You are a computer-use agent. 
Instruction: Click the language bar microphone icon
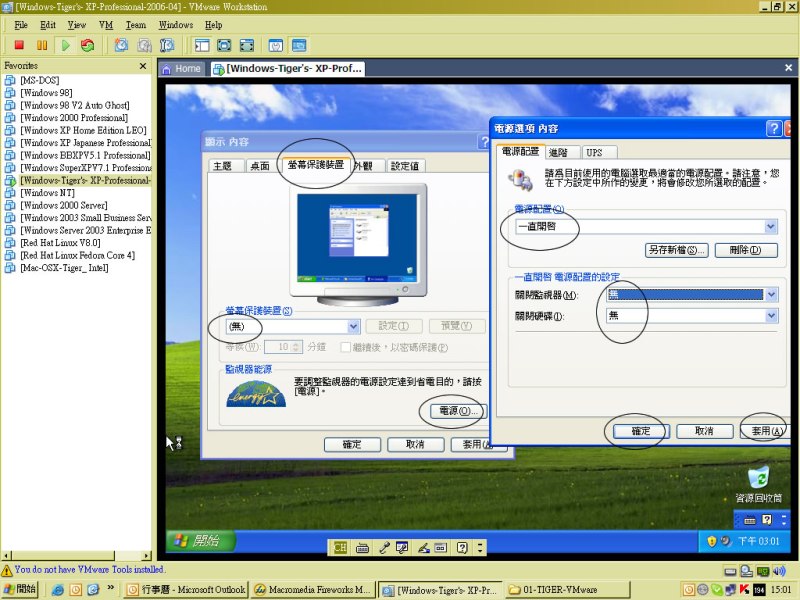point(384,547)
